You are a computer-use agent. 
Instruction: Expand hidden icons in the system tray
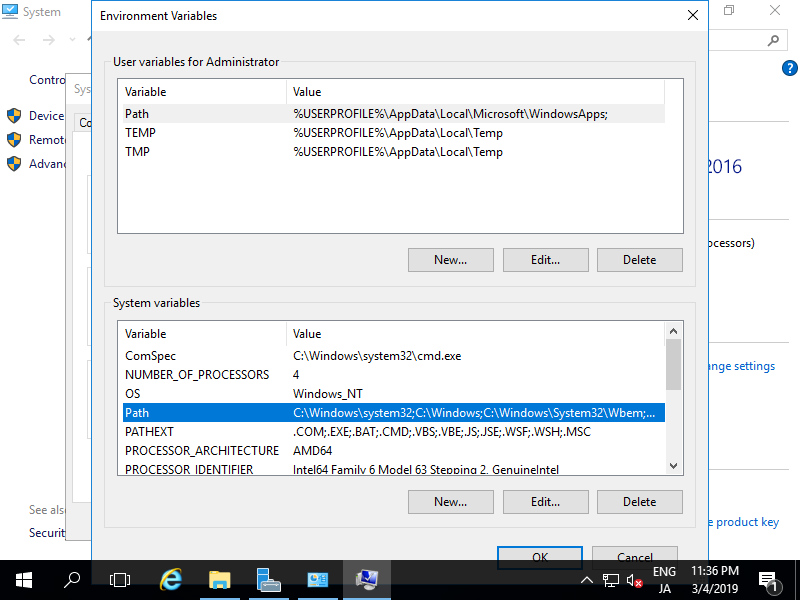click(587, 579)
